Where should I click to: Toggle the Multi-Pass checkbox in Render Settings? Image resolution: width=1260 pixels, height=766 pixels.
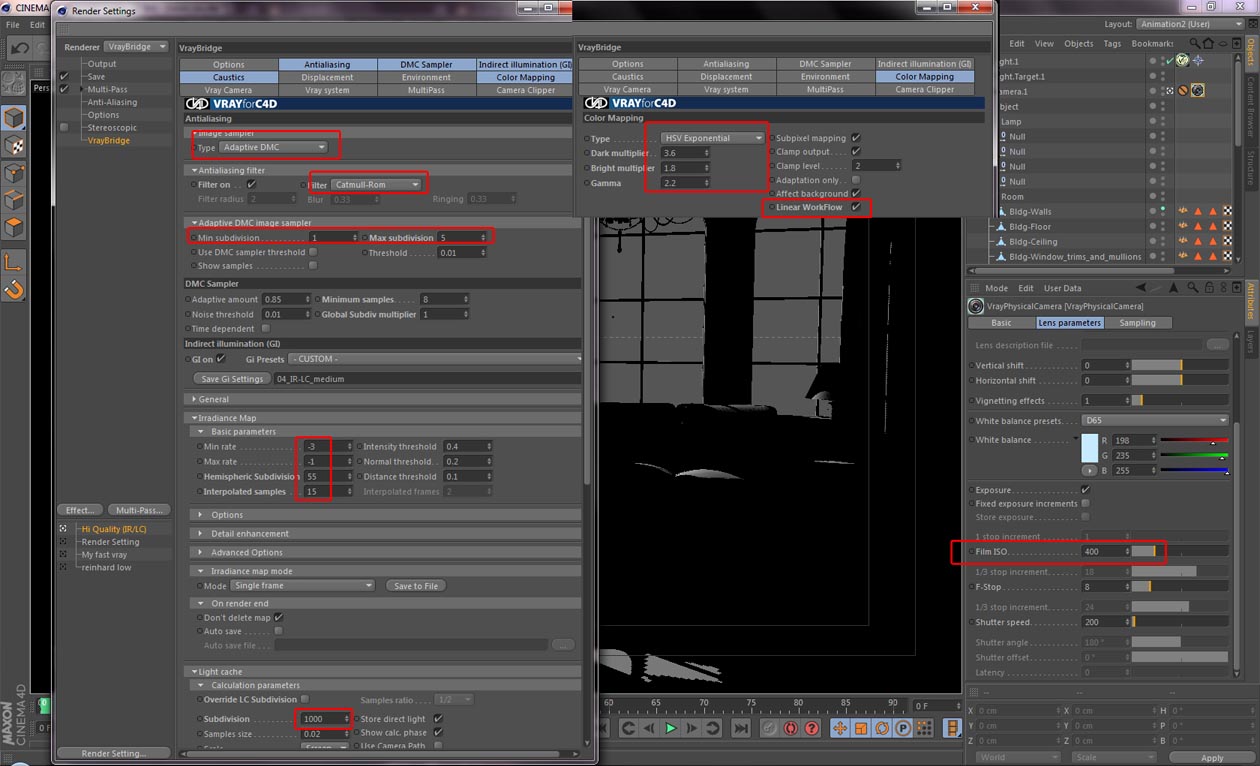pyautogui.click(x=64, y=89)
